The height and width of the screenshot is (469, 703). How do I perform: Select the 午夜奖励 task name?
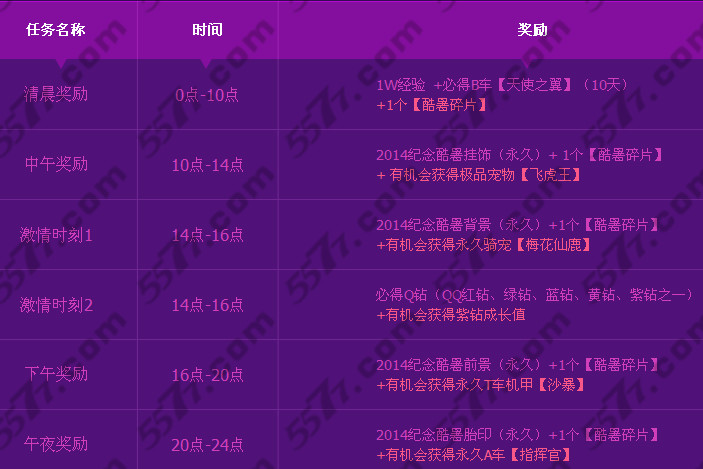point(56,444)
